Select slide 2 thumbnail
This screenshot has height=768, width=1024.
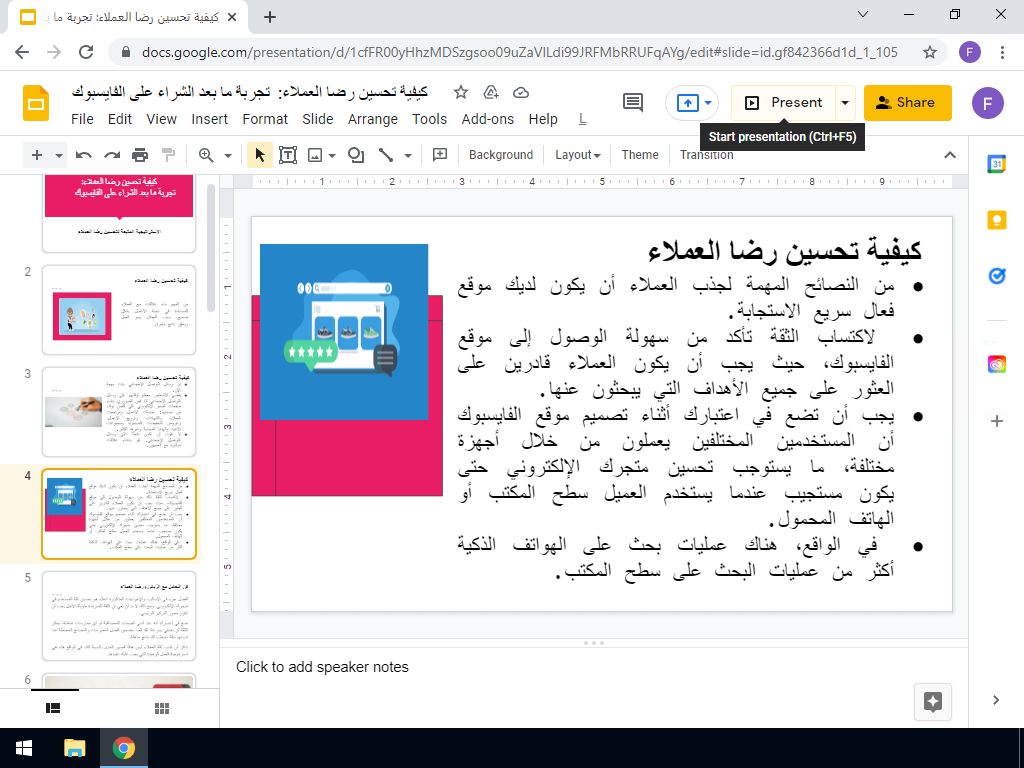(x=119, y=310)
